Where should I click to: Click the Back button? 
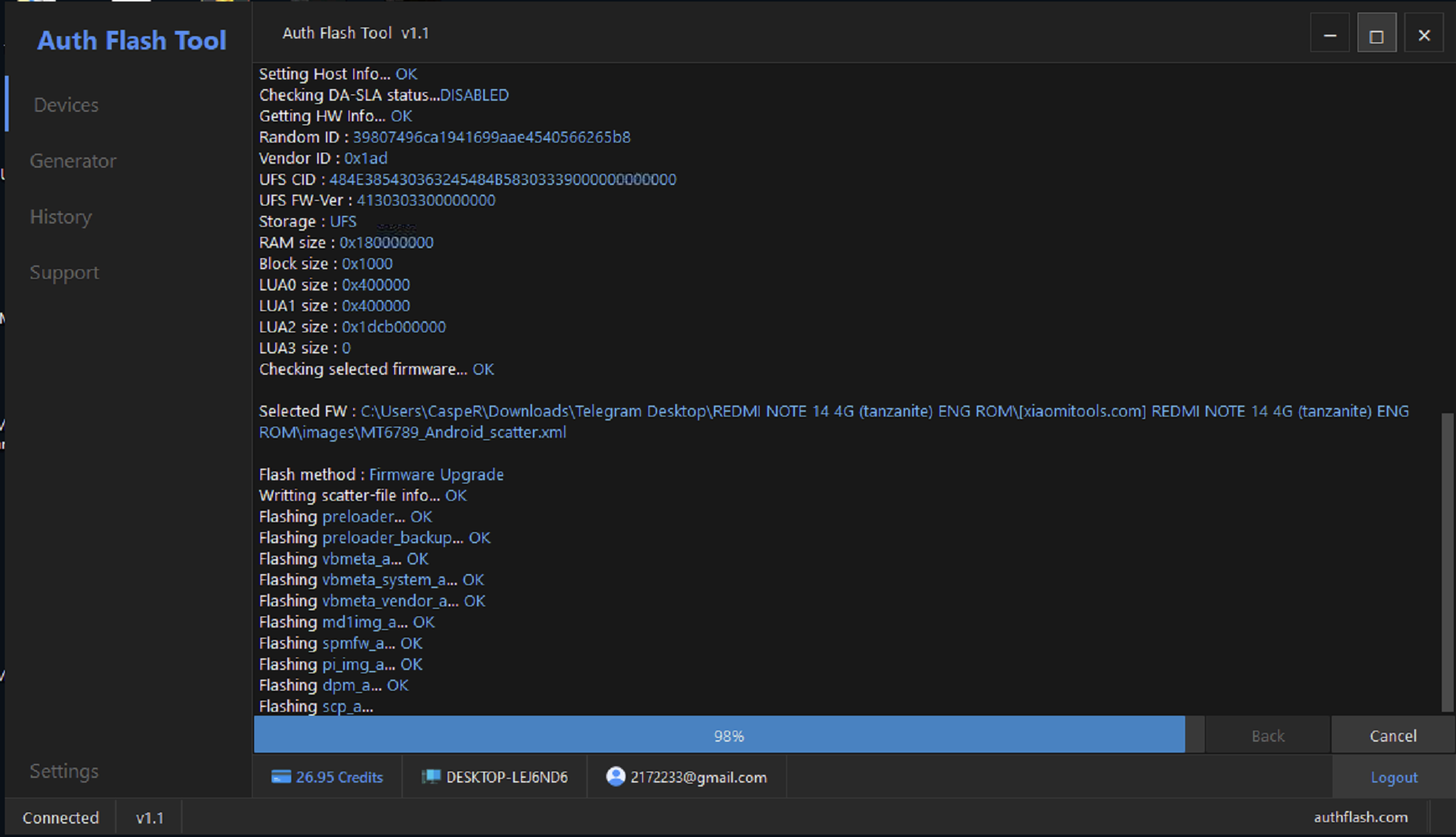pos(1266,735)
